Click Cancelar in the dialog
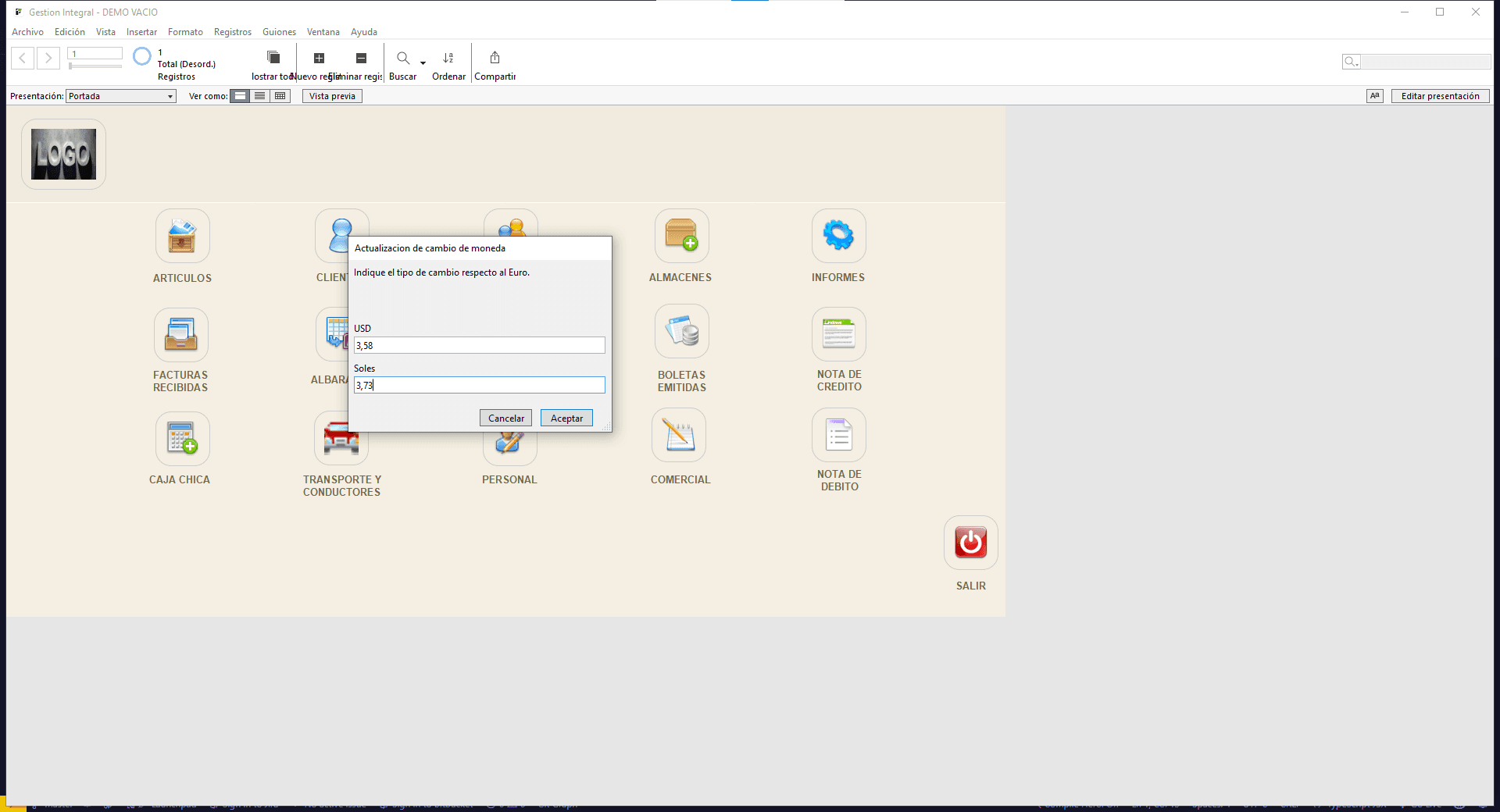 [505, 418]
